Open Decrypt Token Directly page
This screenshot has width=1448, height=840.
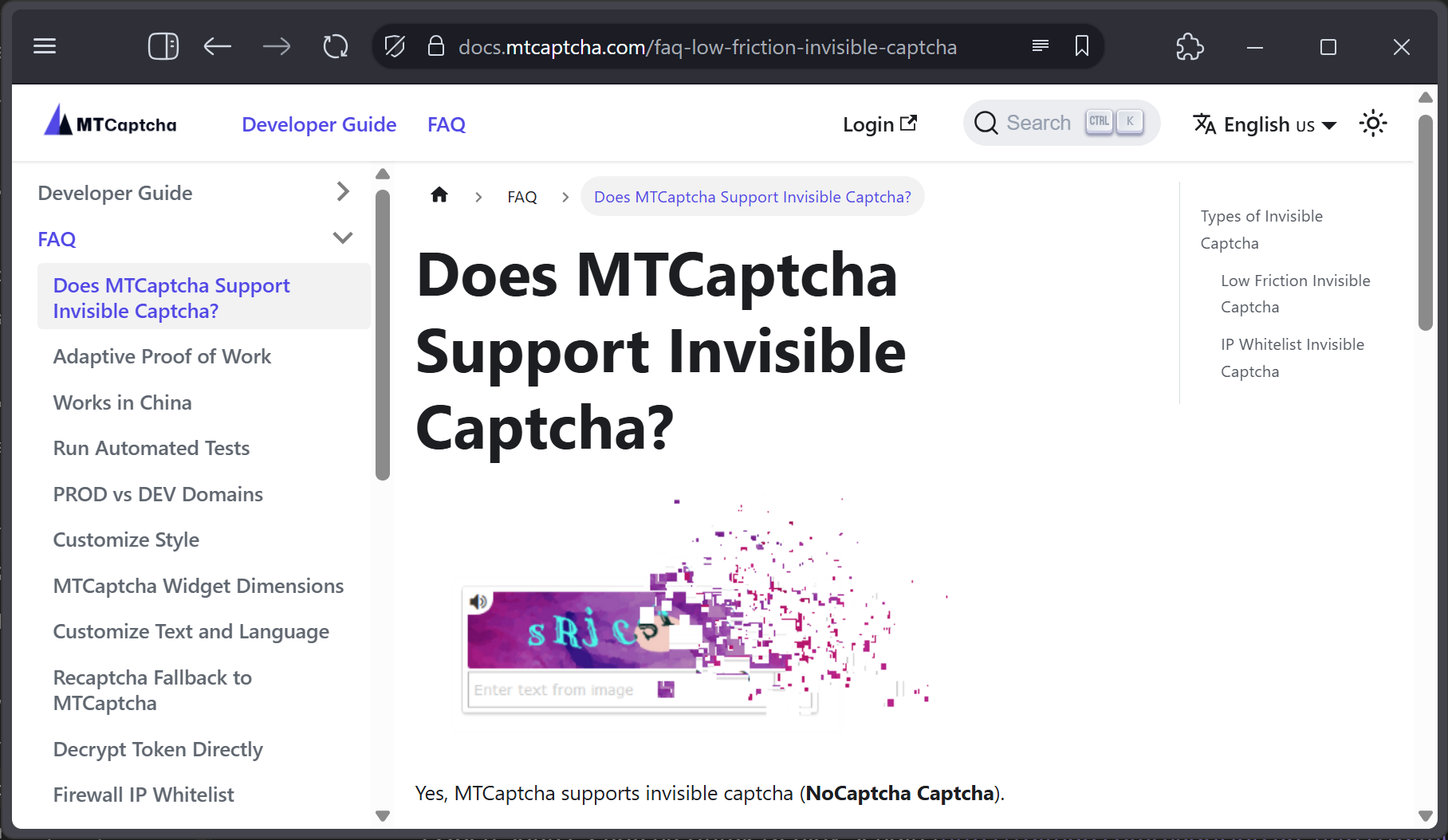[158, 749]
